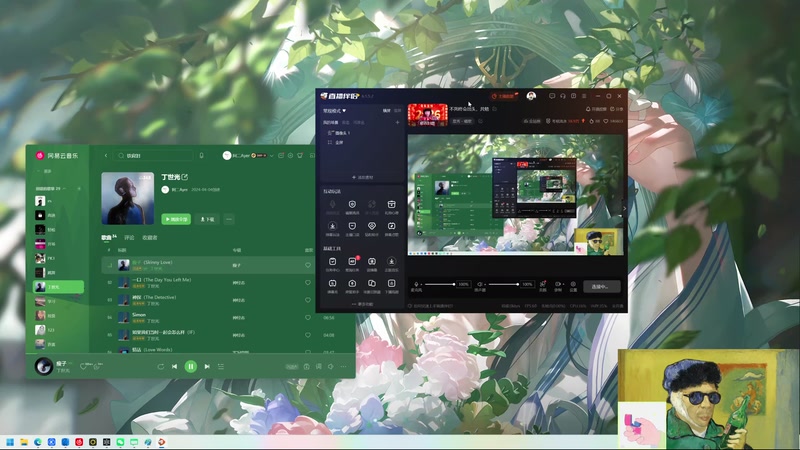Viewport: 800px width, 450px height.
Task: Expand the user account dropdown arrow in music app
Action: coord(271,156)
